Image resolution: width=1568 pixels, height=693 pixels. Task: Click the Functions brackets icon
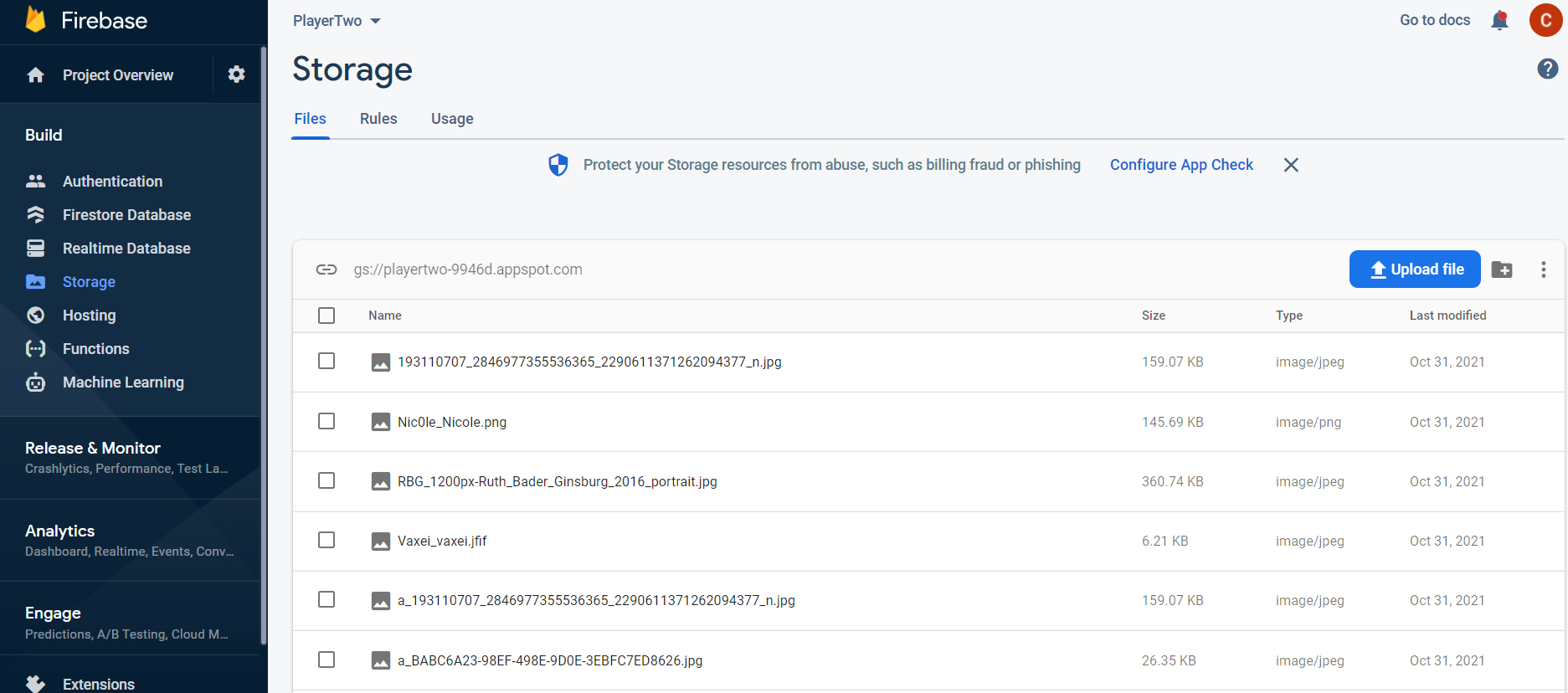tap(35, 349)
